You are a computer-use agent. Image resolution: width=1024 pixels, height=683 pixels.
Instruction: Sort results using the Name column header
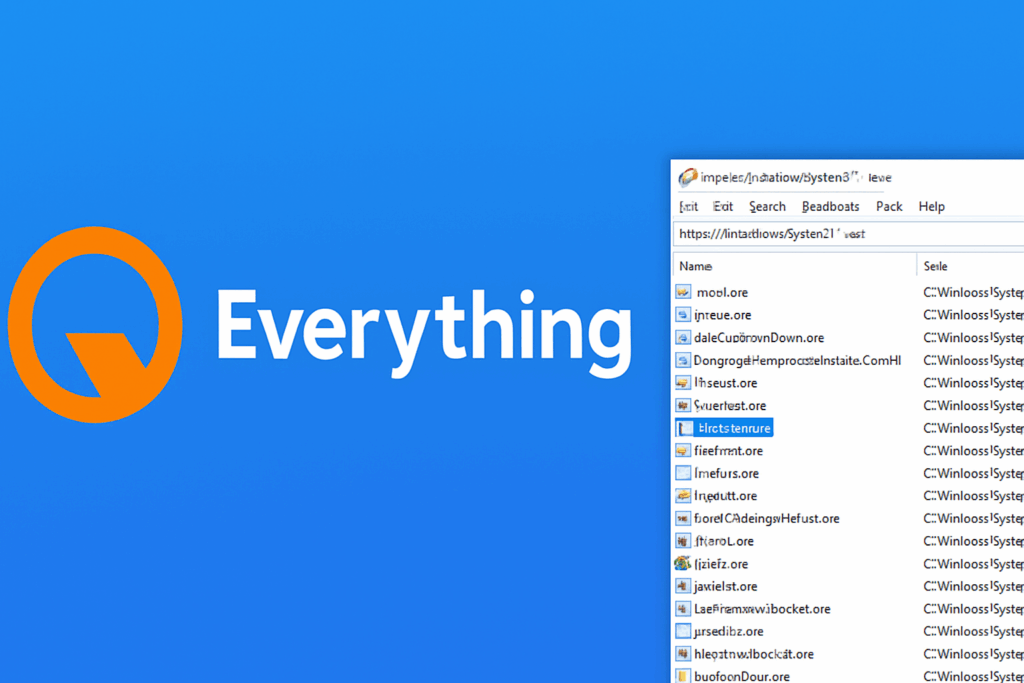(695, 265)
